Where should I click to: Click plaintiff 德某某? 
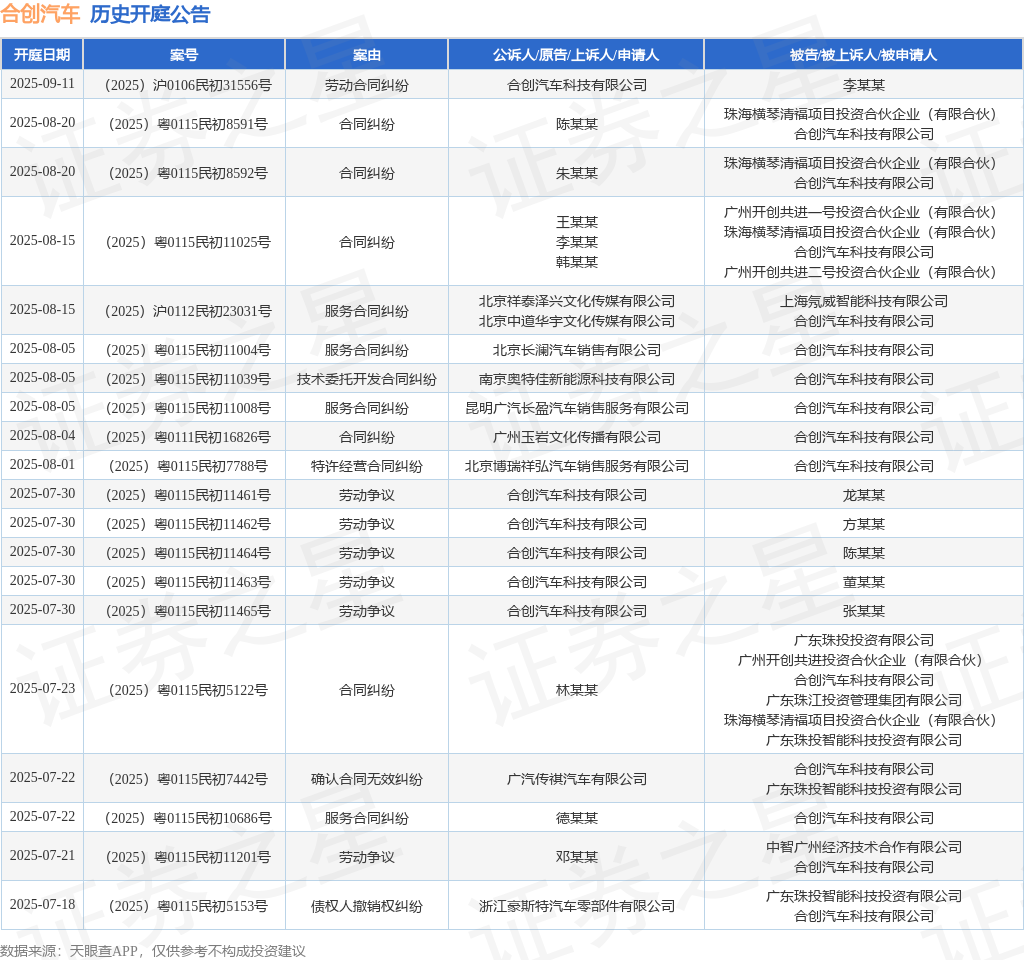(x=577, y=818)
